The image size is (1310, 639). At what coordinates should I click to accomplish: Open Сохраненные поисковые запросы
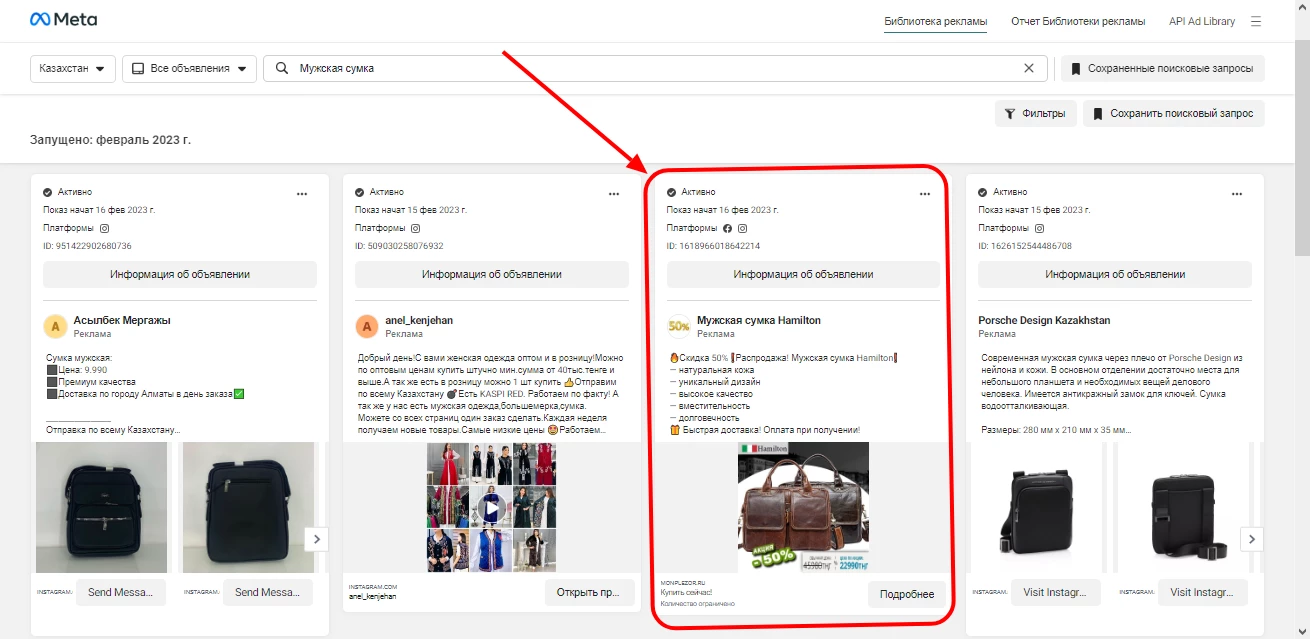(1162, 68)
